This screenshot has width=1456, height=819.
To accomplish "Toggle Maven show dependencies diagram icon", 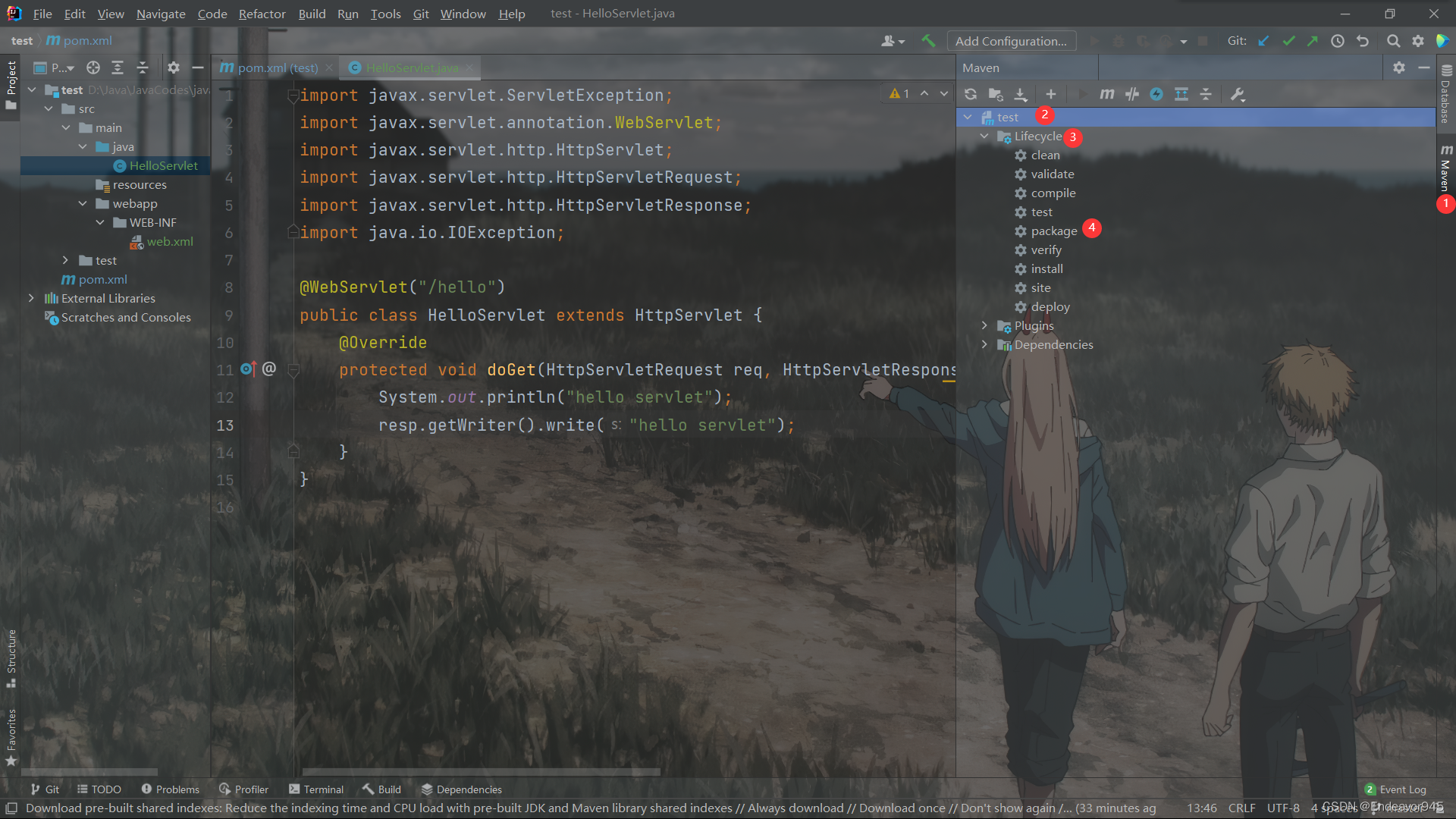I will [x=1181, y=94].
